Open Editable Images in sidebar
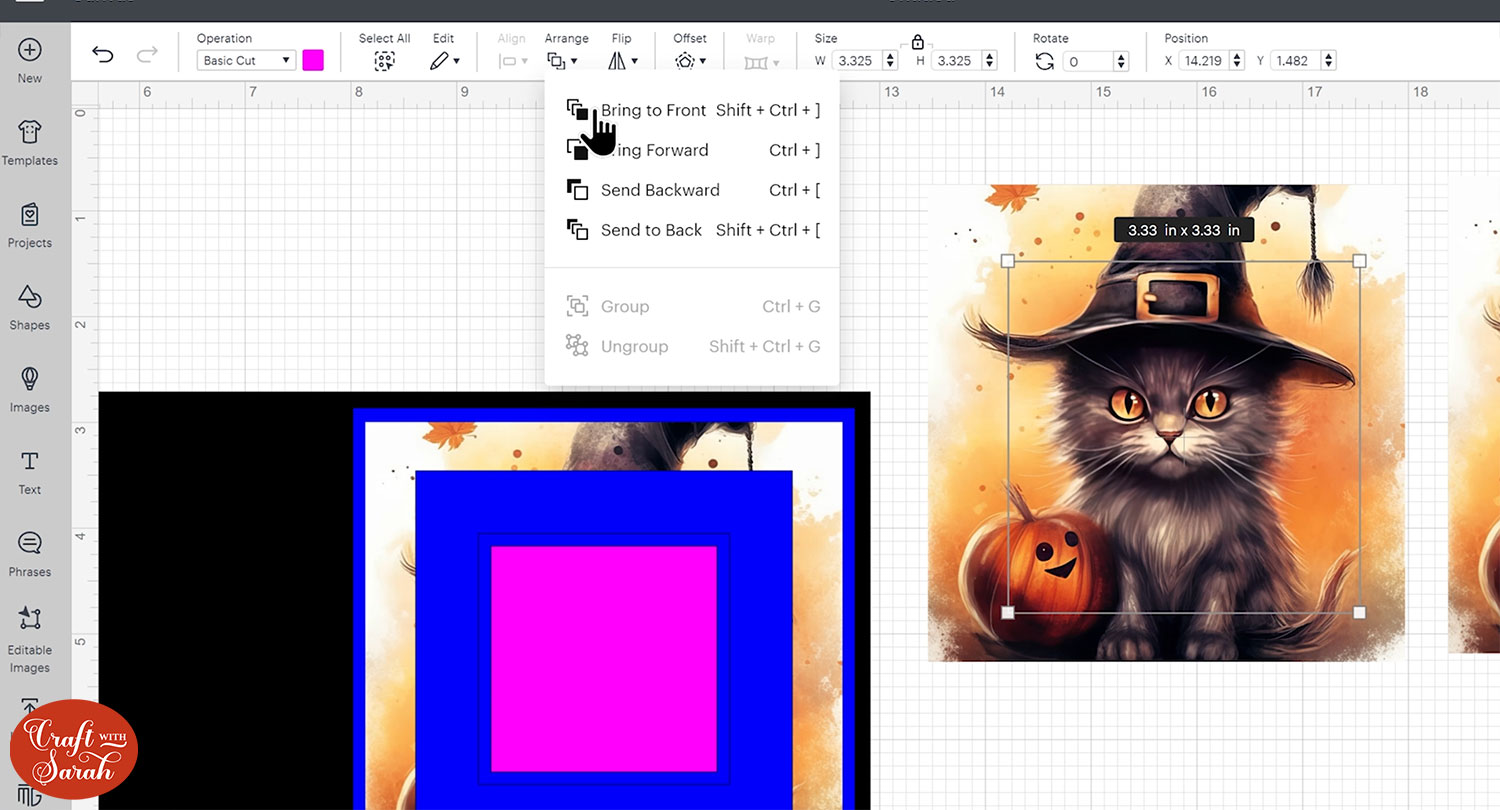1500x810 pixels. pyautogui.click(x=30, y=640)
